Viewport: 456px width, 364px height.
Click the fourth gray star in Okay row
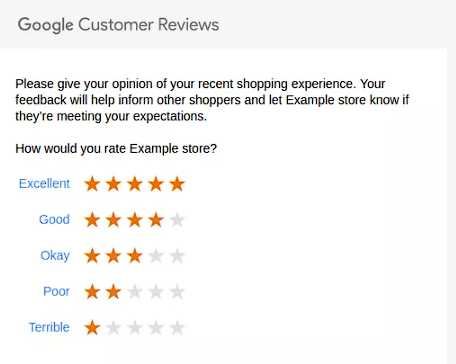click(x=156, y=256)
